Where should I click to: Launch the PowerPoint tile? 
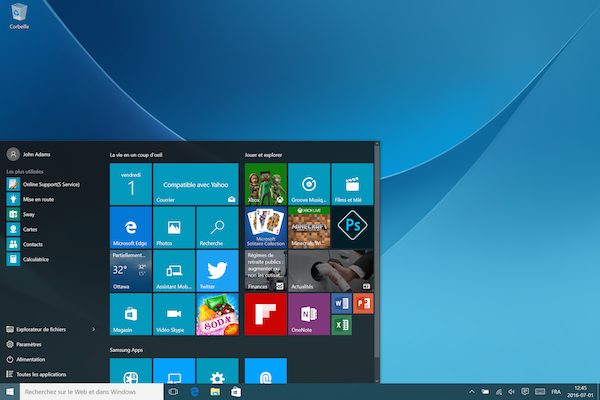click(363, 304)
